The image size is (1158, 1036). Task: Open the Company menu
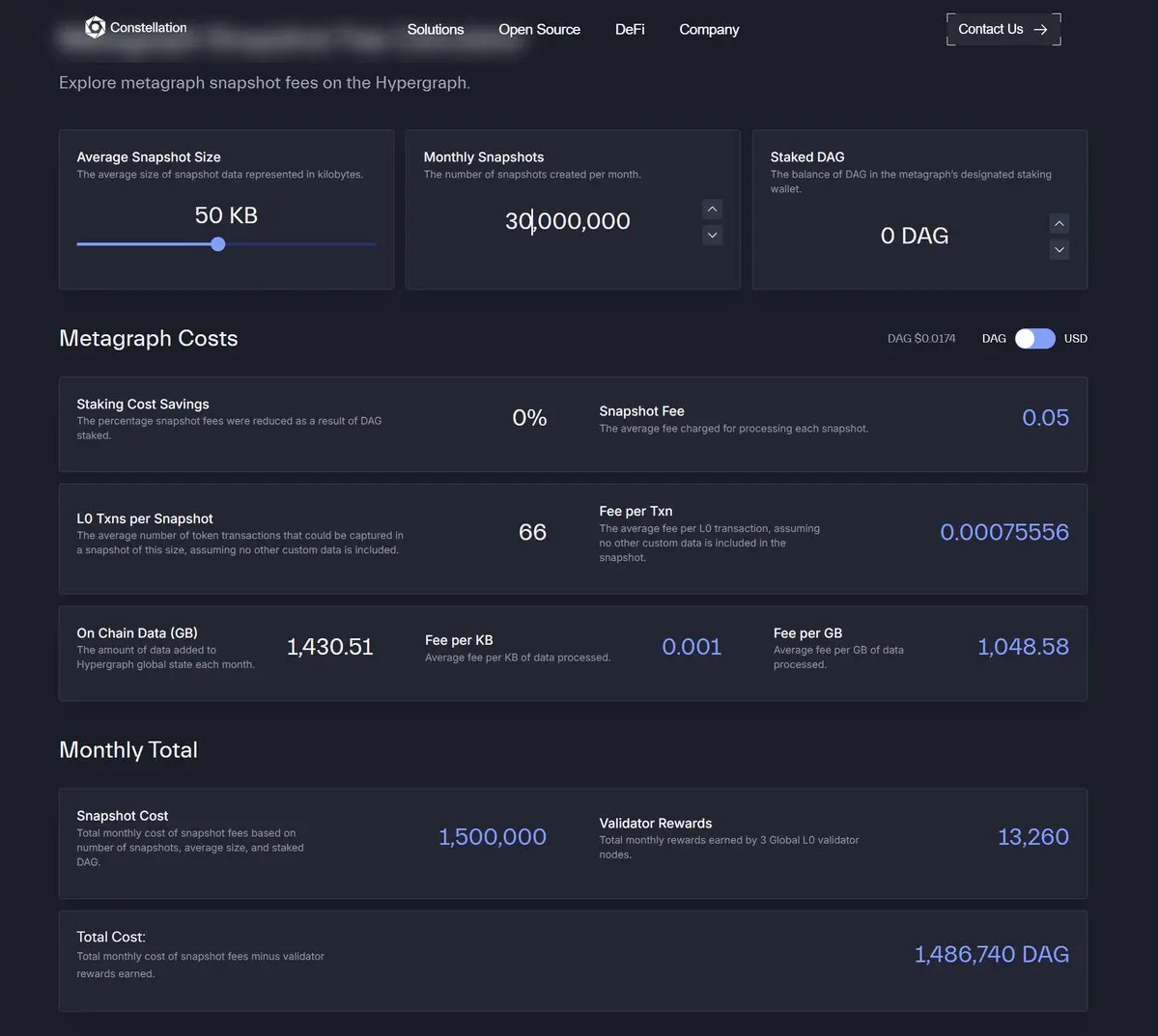coord(709,30)
